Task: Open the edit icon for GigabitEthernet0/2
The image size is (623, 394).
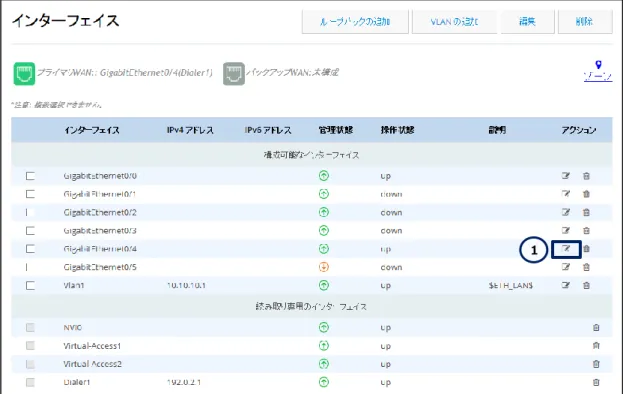Action: point(566,212)
